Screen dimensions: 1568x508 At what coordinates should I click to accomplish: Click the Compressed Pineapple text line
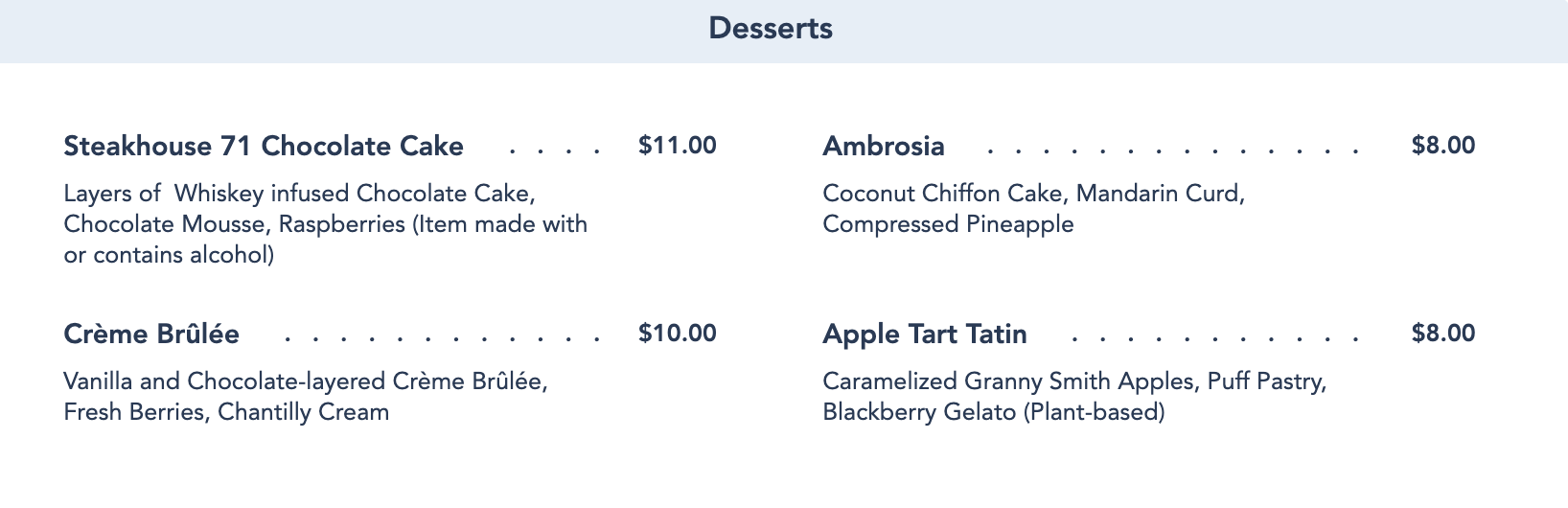pos(948,224)
